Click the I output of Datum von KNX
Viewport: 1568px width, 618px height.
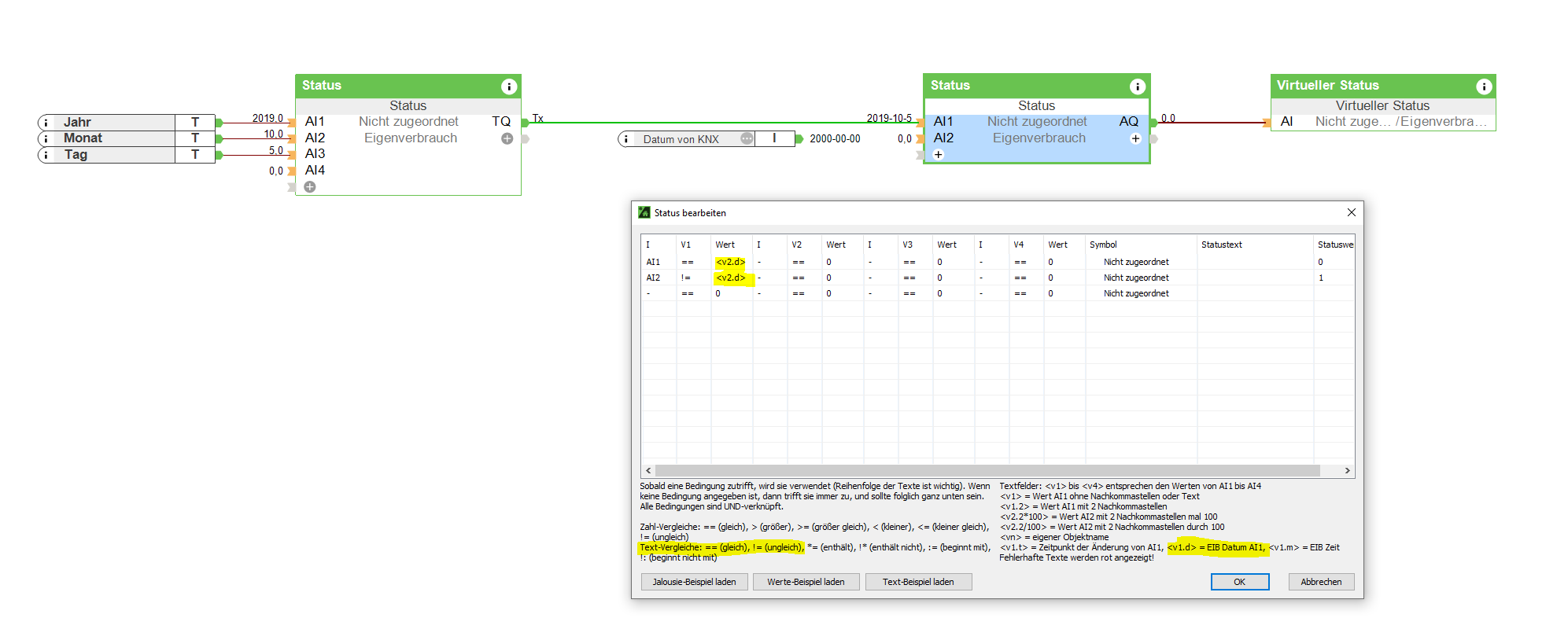pos(775,138)
